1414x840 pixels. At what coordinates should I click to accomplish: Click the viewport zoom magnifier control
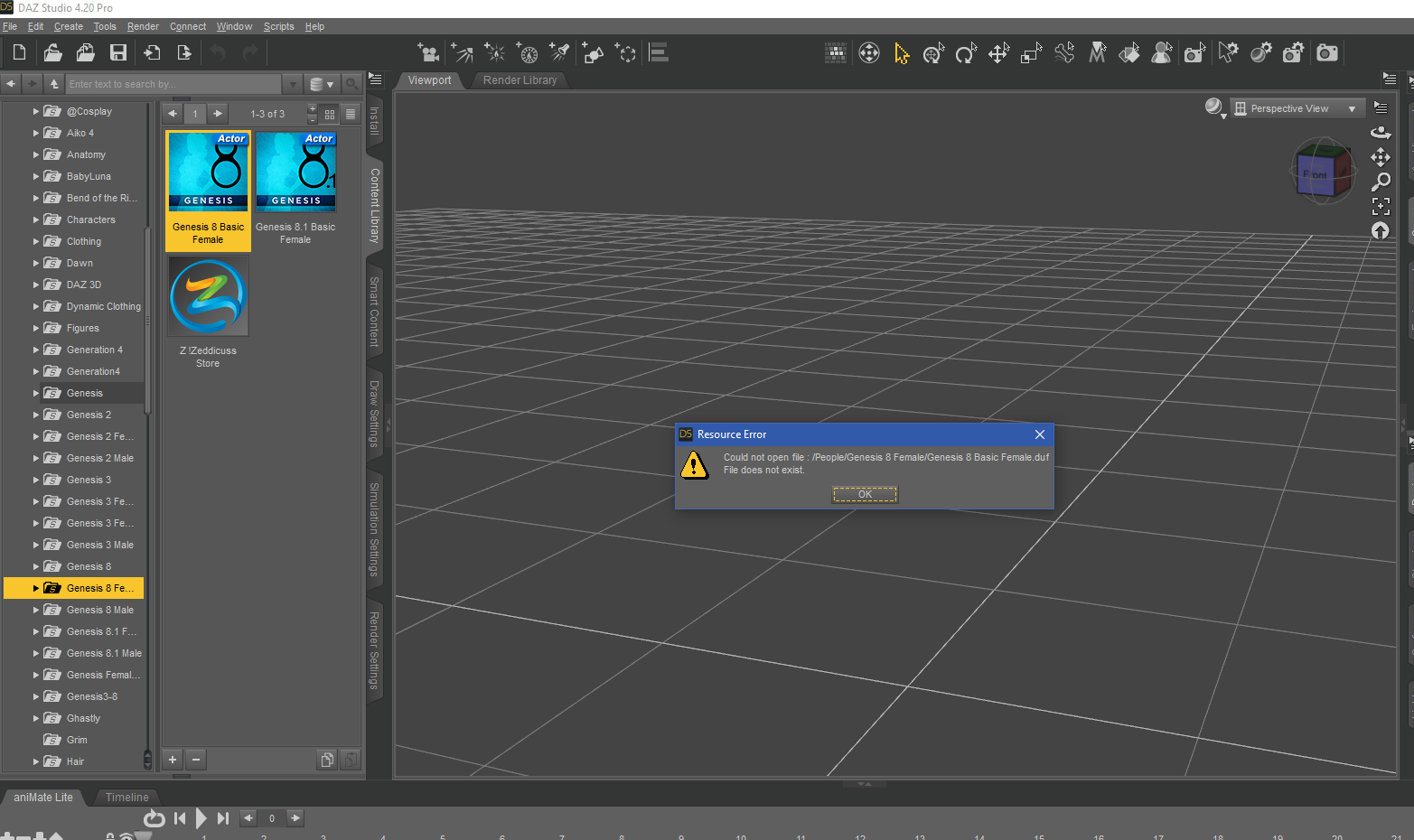click(1381, 182)
